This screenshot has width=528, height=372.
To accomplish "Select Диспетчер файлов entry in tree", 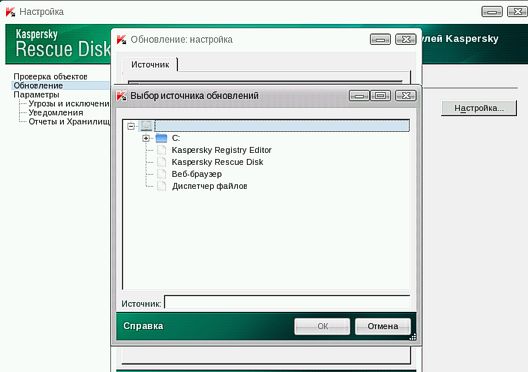I will coord(209,186).
